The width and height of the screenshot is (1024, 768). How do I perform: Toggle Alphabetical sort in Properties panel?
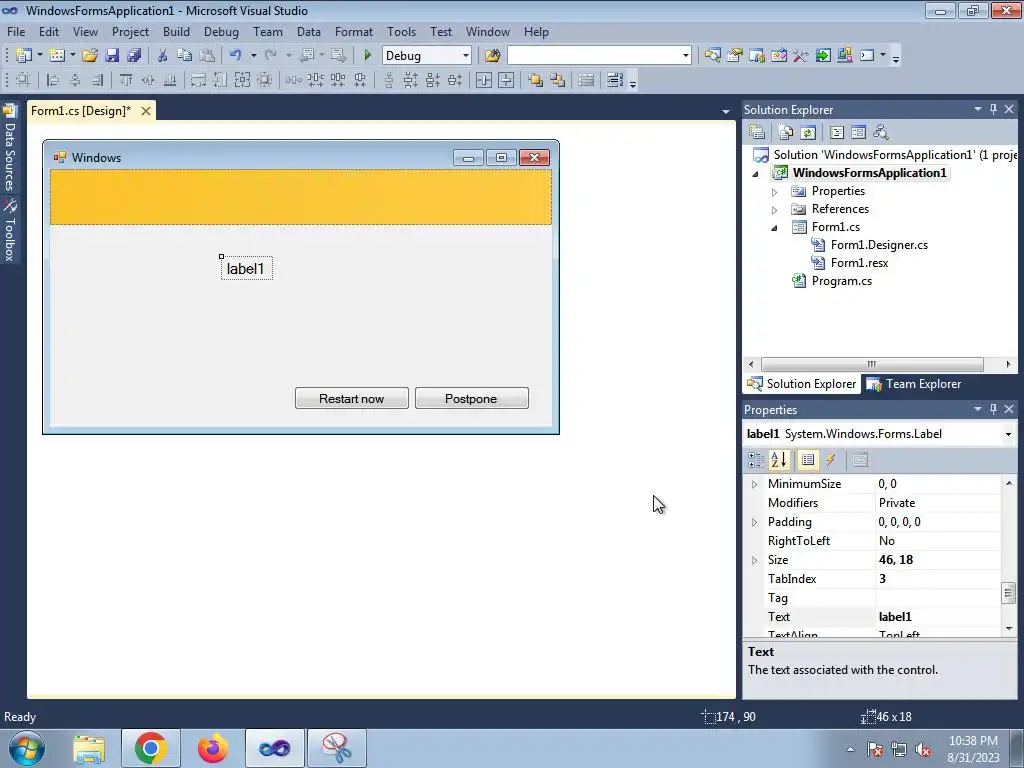779,460
